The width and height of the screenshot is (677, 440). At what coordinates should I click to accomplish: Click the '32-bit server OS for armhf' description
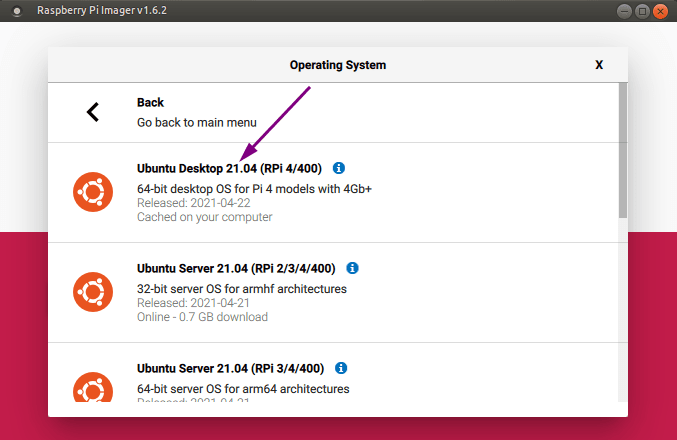pos(241,289)
